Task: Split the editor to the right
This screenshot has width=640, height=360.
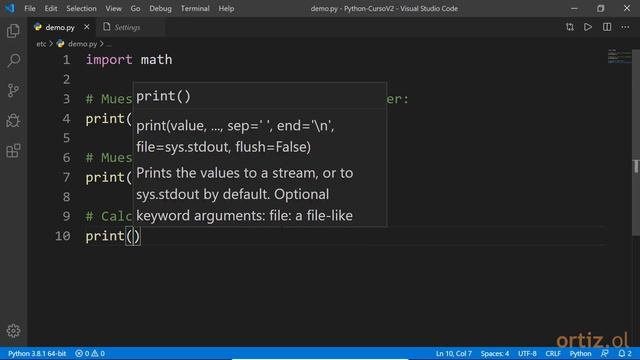Action: [x=607, y=27]
